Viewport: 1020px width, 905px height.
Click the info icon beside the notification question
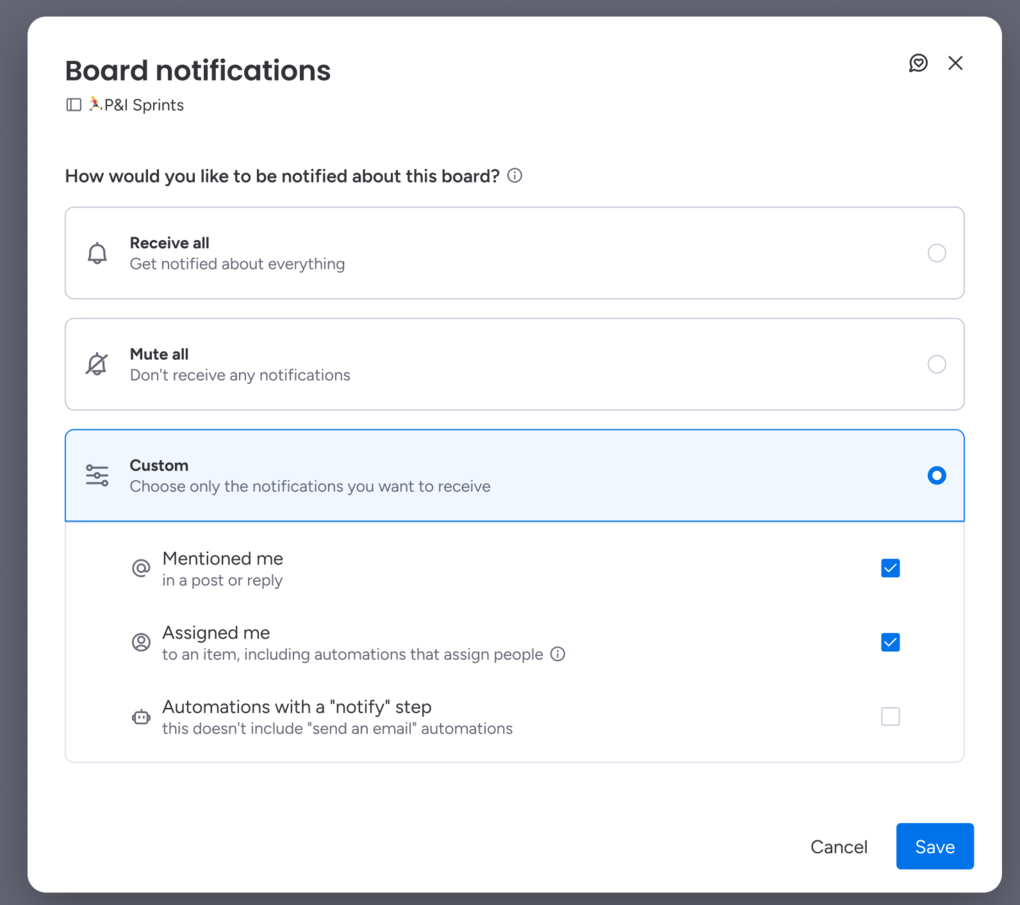[x=515, y=176]
